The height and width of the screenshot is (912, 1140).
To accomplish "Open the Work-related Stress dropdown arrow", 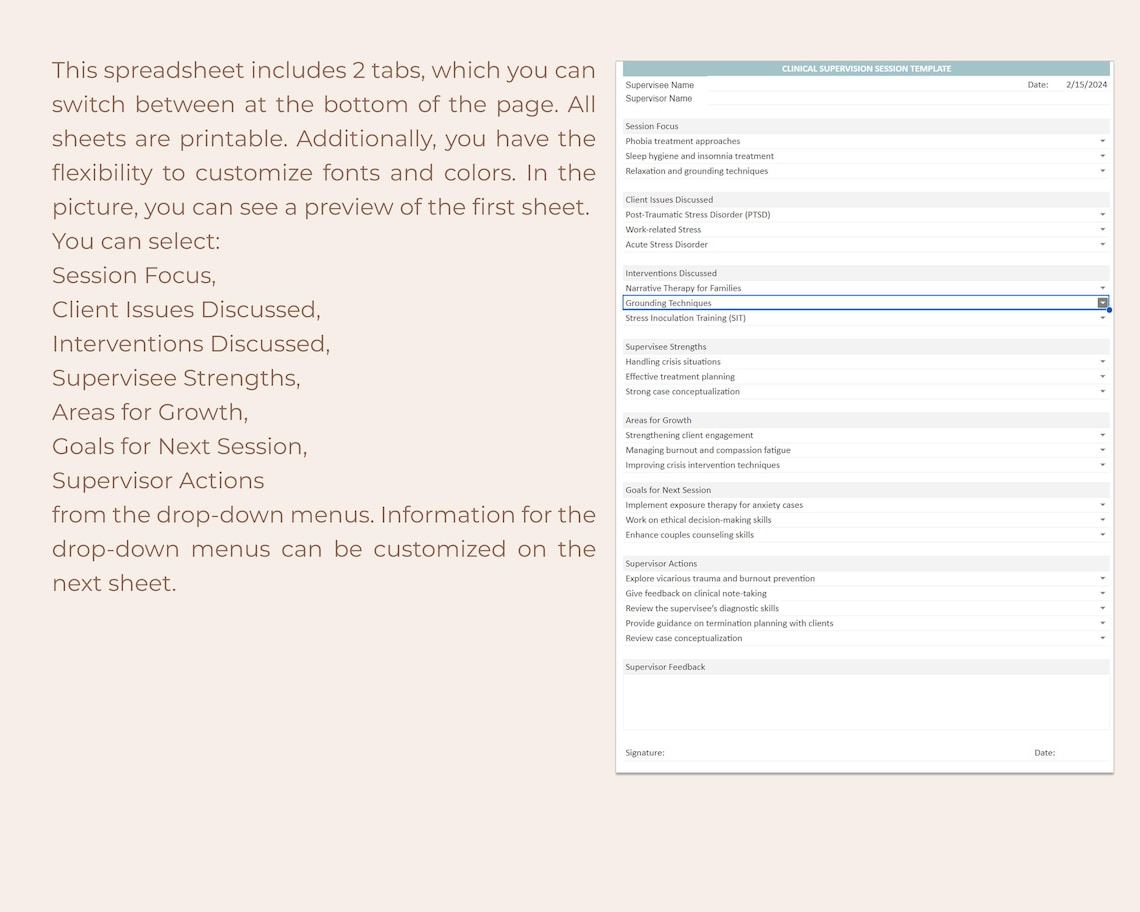I will (1102, 229).
